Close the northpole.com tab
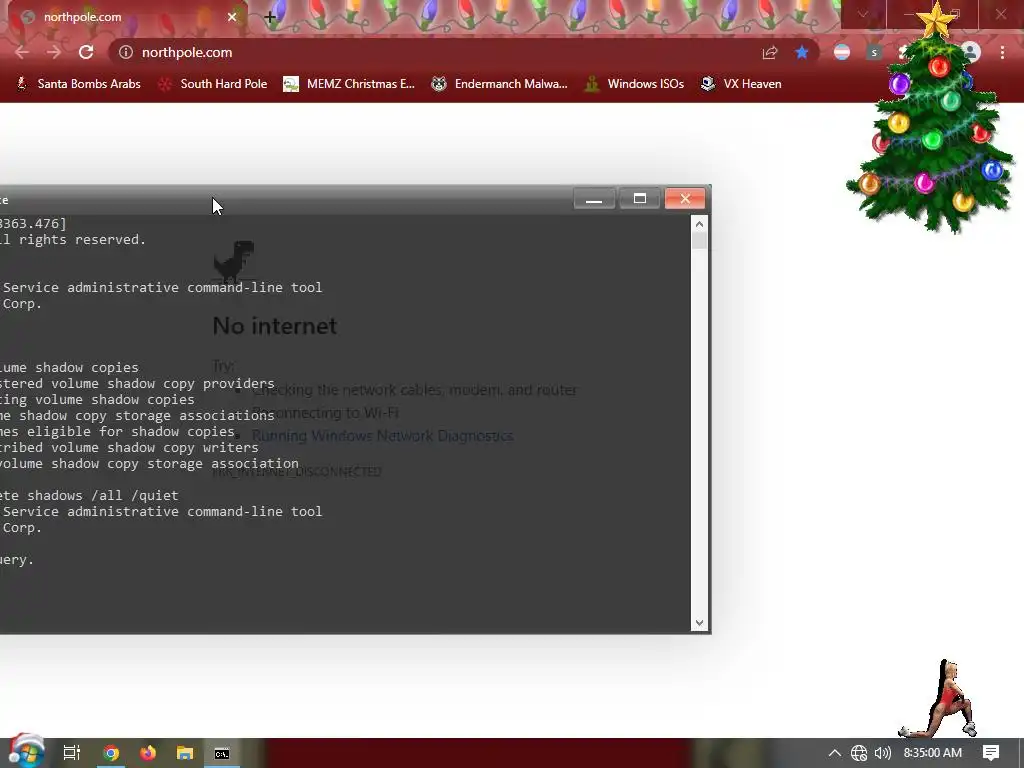 (x=232, y=17)
